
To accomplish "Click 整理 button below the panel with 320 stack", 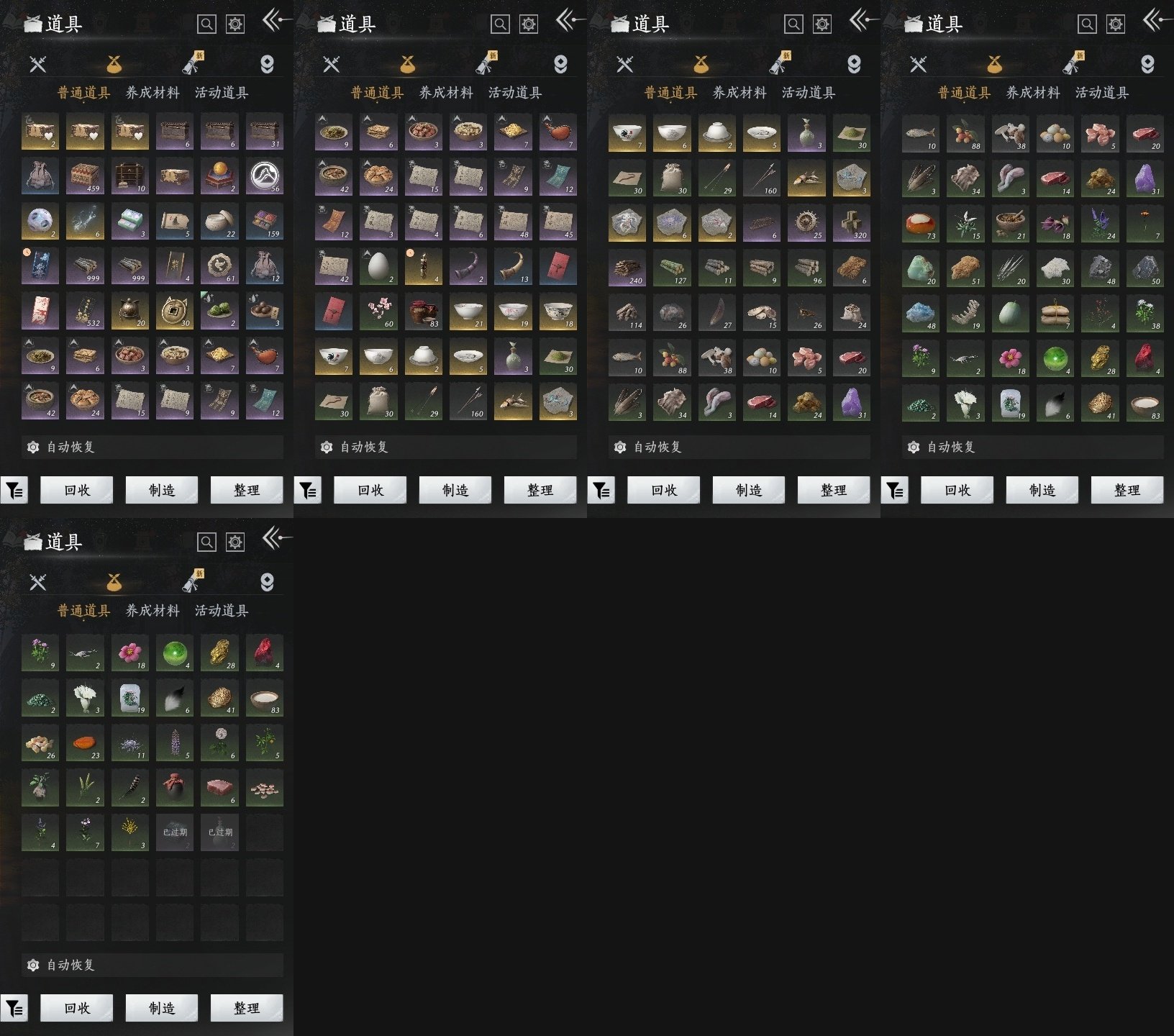I will pos(834,490).
